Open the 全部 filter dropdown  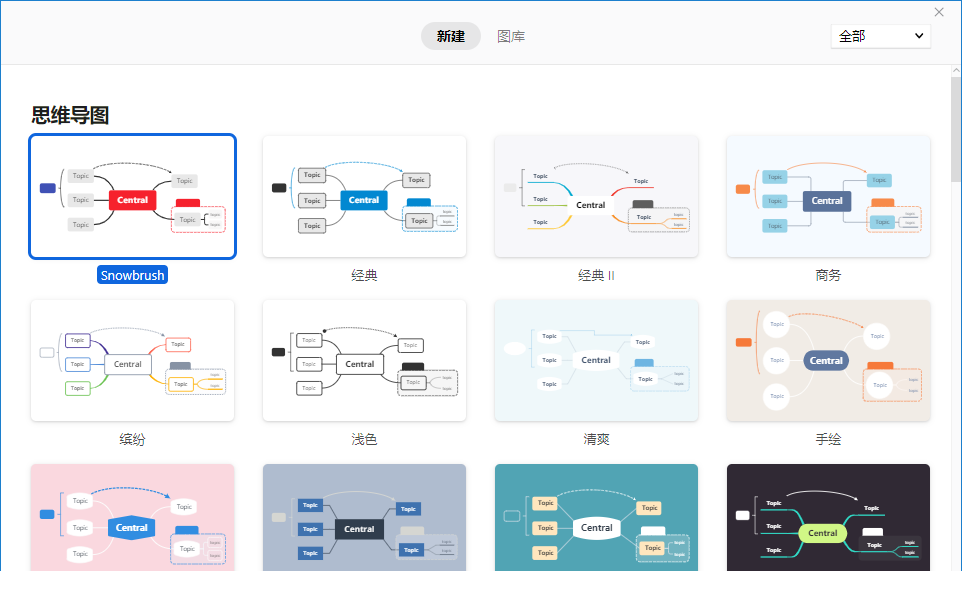(x=880, y=35)
